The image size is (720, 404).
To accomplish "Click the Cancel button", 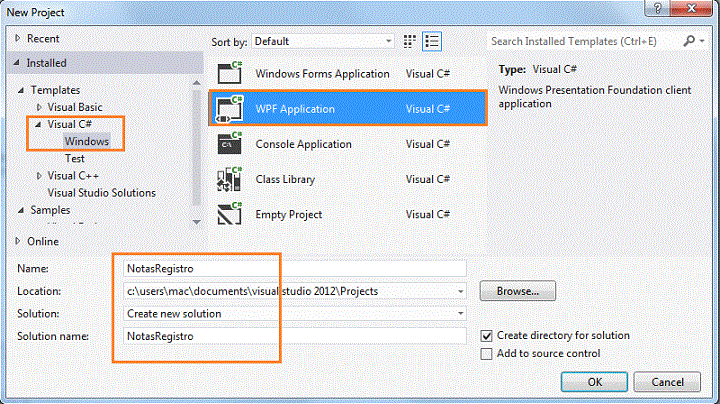I will (667, 382).
